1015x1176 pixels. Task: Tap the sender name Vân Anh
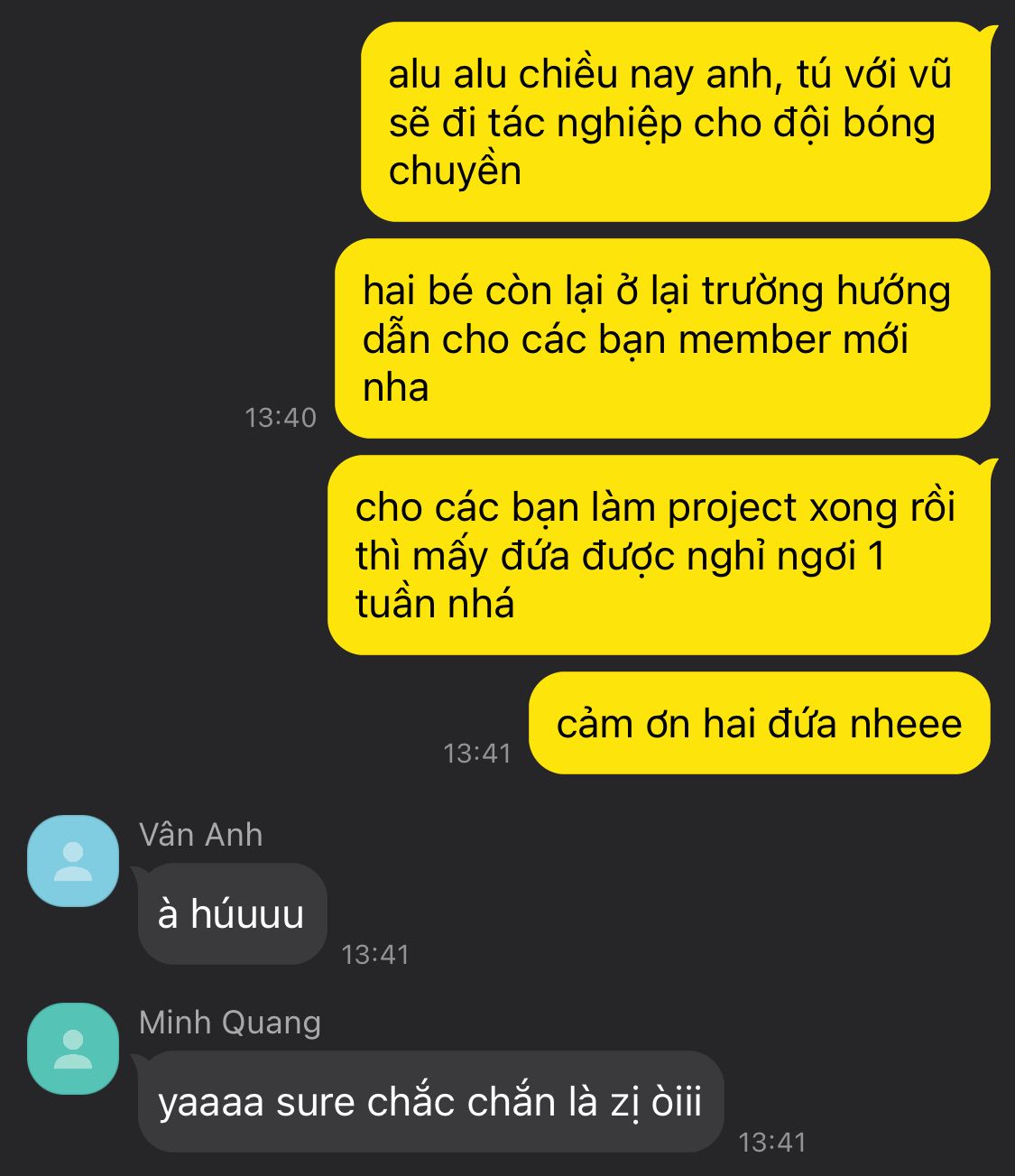[200, 835]
